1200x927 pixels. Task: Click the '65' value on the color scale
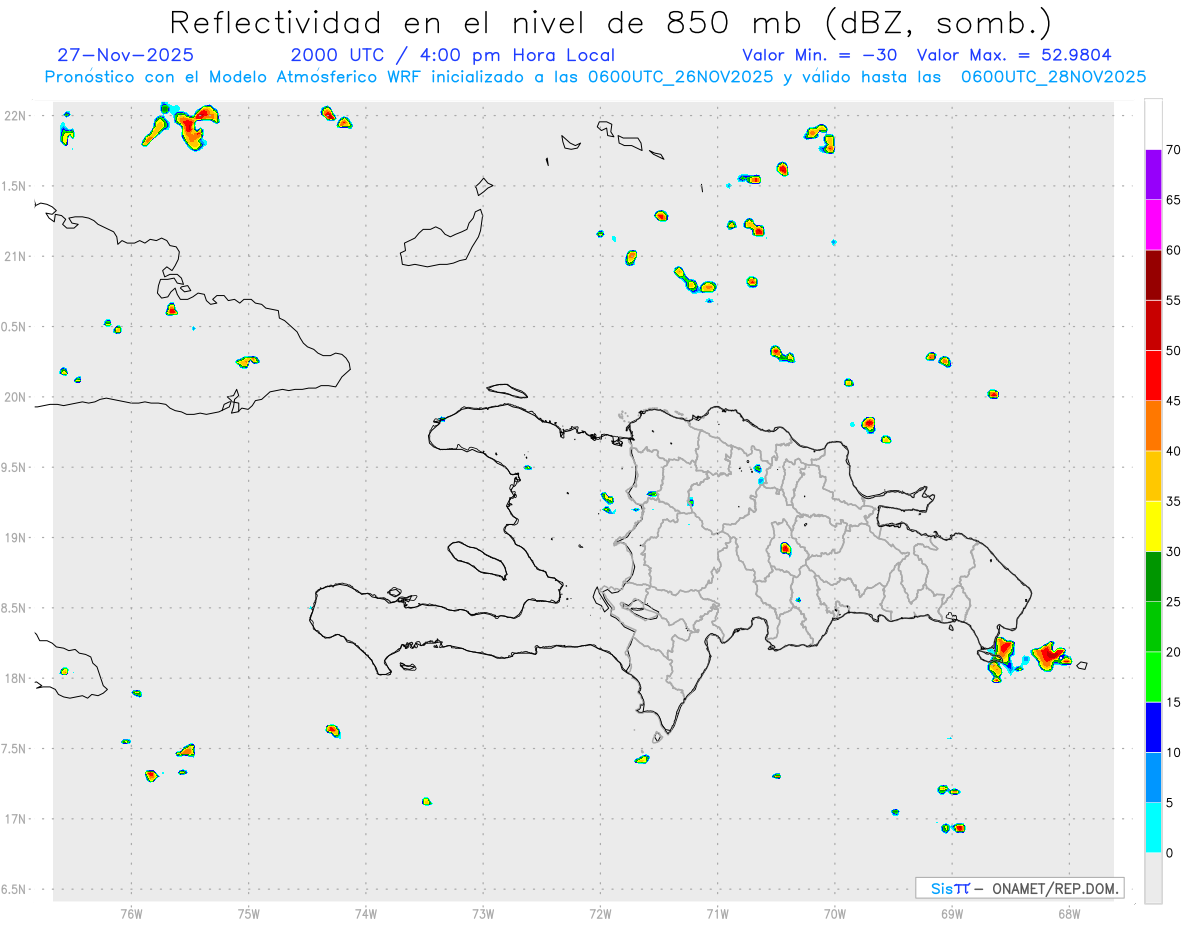tap(1173, 200)
